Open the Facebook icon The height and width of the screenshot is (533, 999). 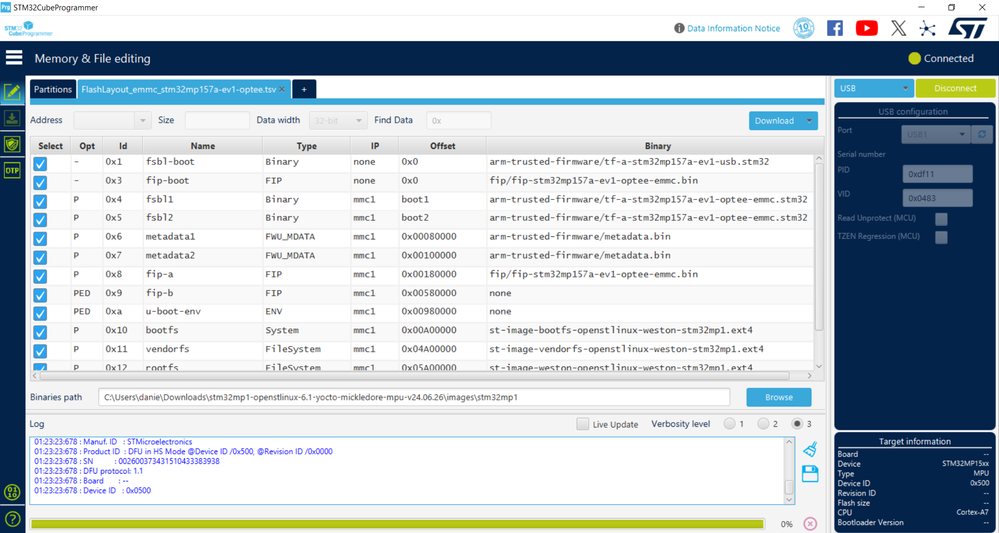point(835,28)
